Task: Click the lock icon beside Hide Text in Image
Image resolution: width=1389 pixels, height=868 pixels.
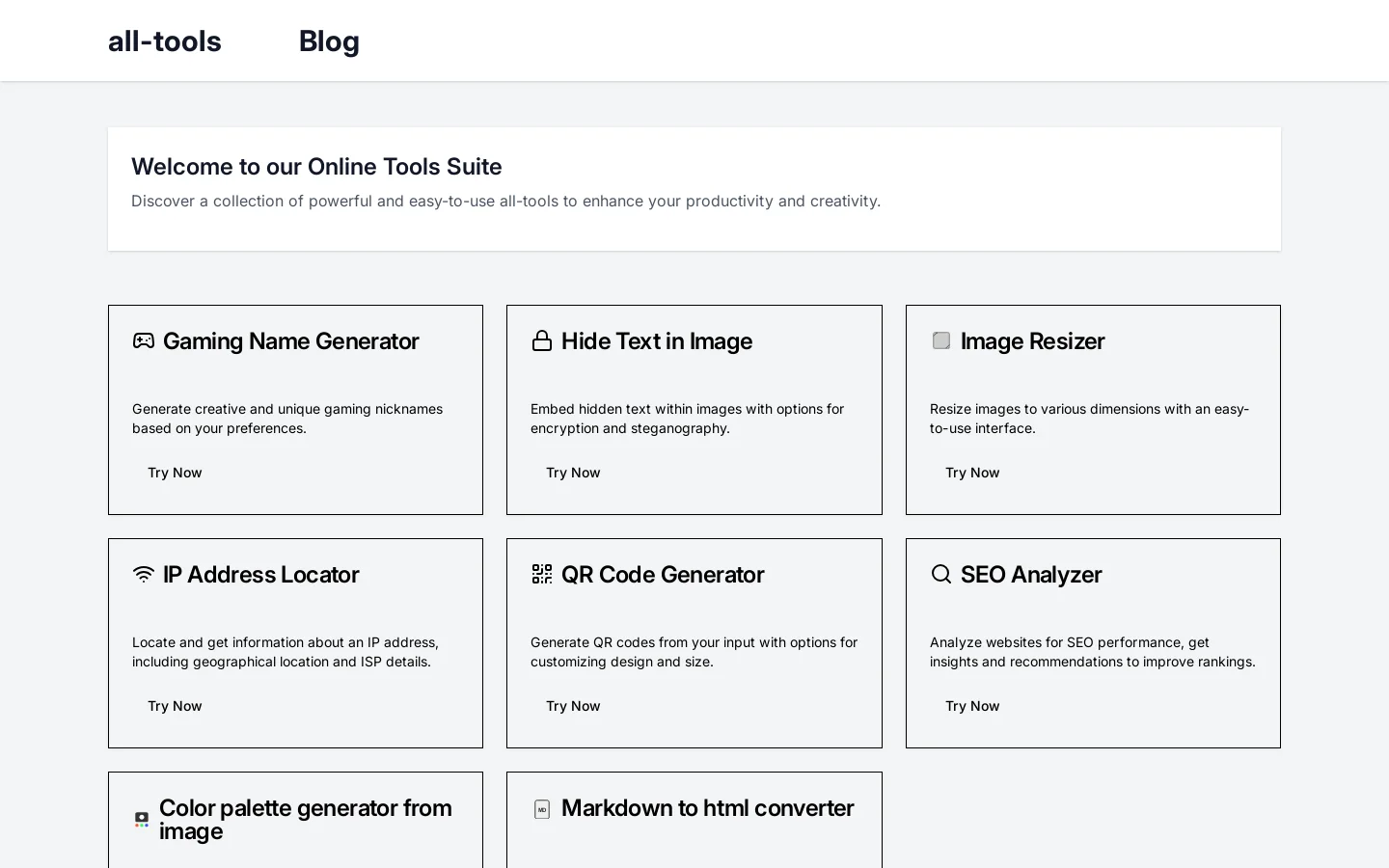Action: click(x=542, y=340)
